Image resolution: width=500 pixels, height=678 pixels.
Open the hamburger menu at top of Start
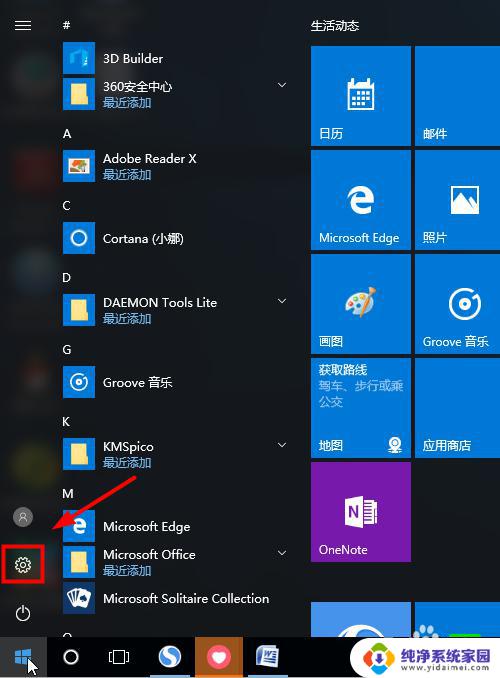[23, 26]
